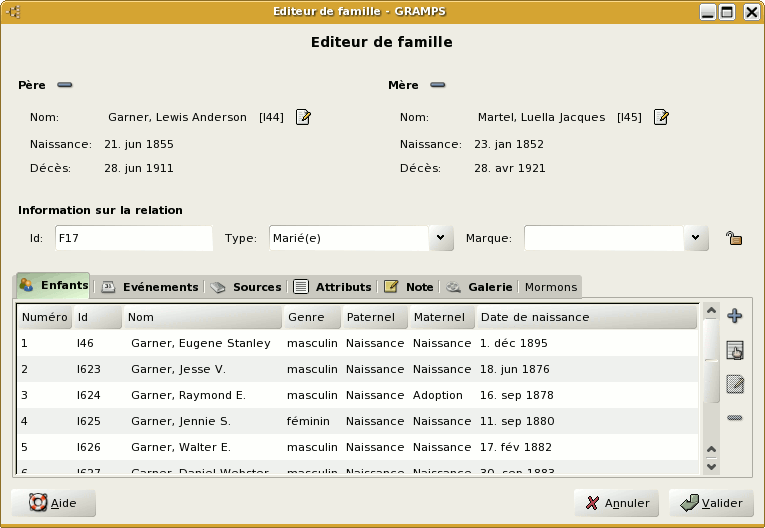Remove the father (Père) from the family
765x528 pixels.
tap(64, 85)
